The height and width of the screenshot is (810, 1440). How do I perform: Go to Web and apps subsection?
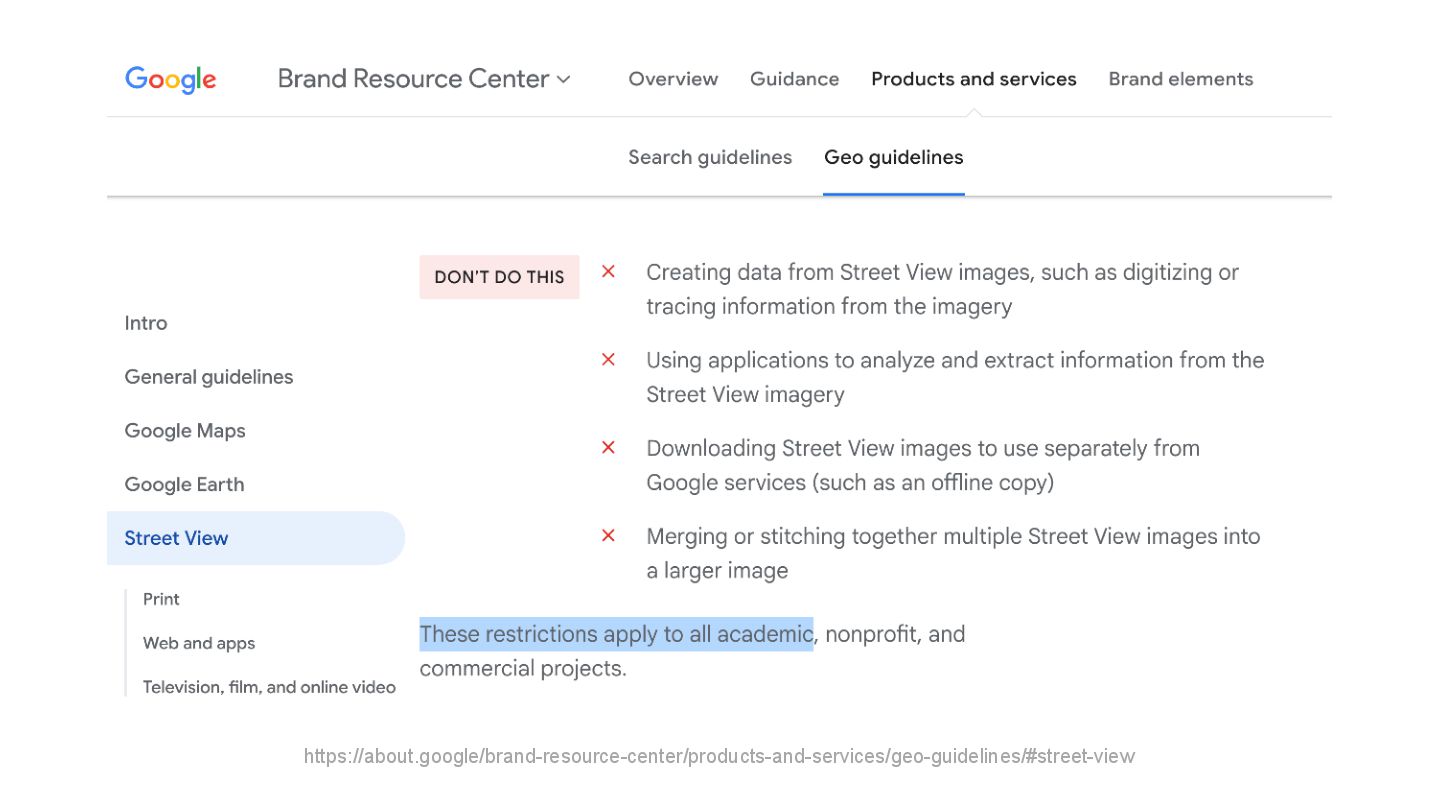[199, 643]
